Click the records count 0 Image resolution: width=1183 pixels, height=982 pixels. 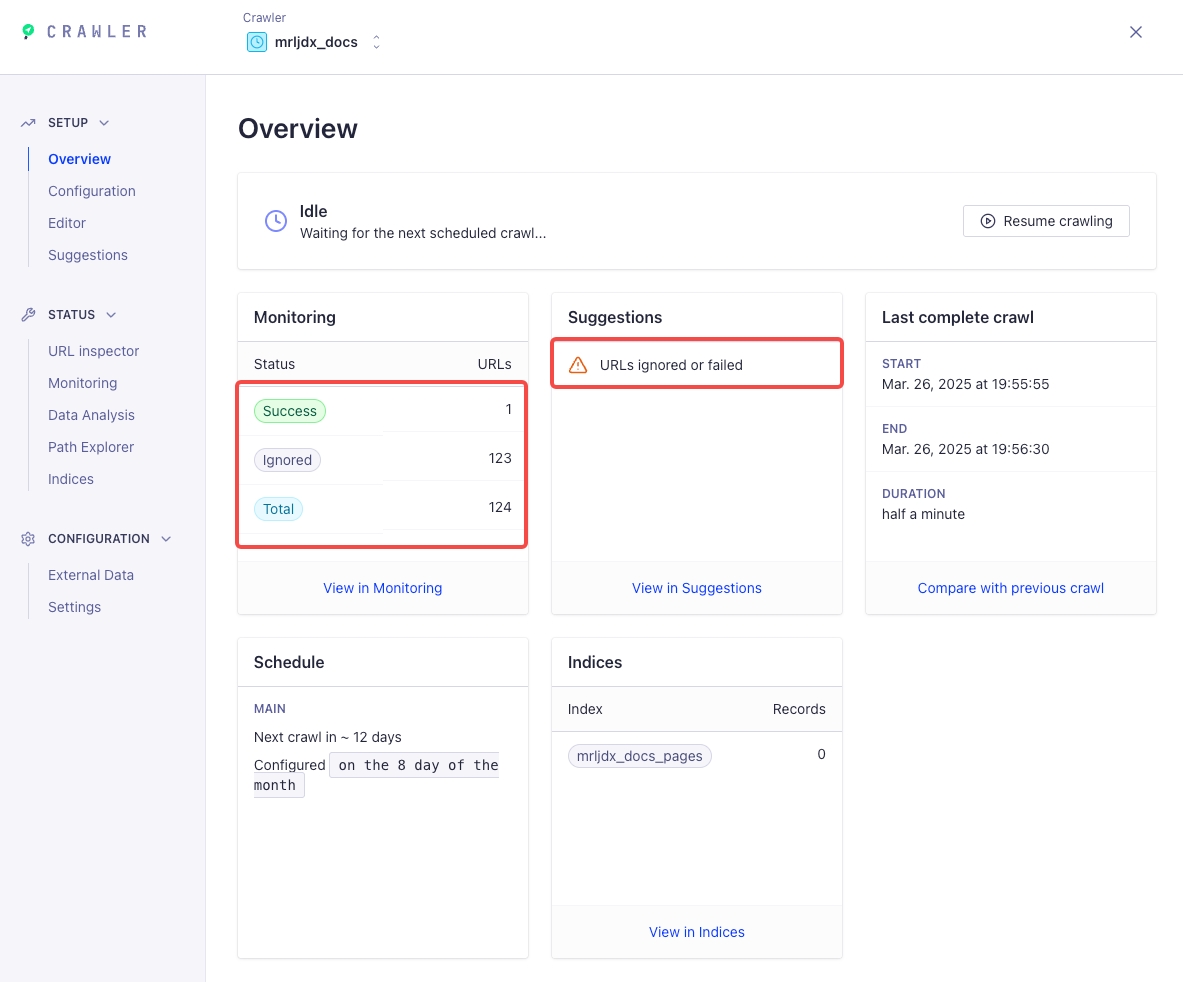coord(821,754)
